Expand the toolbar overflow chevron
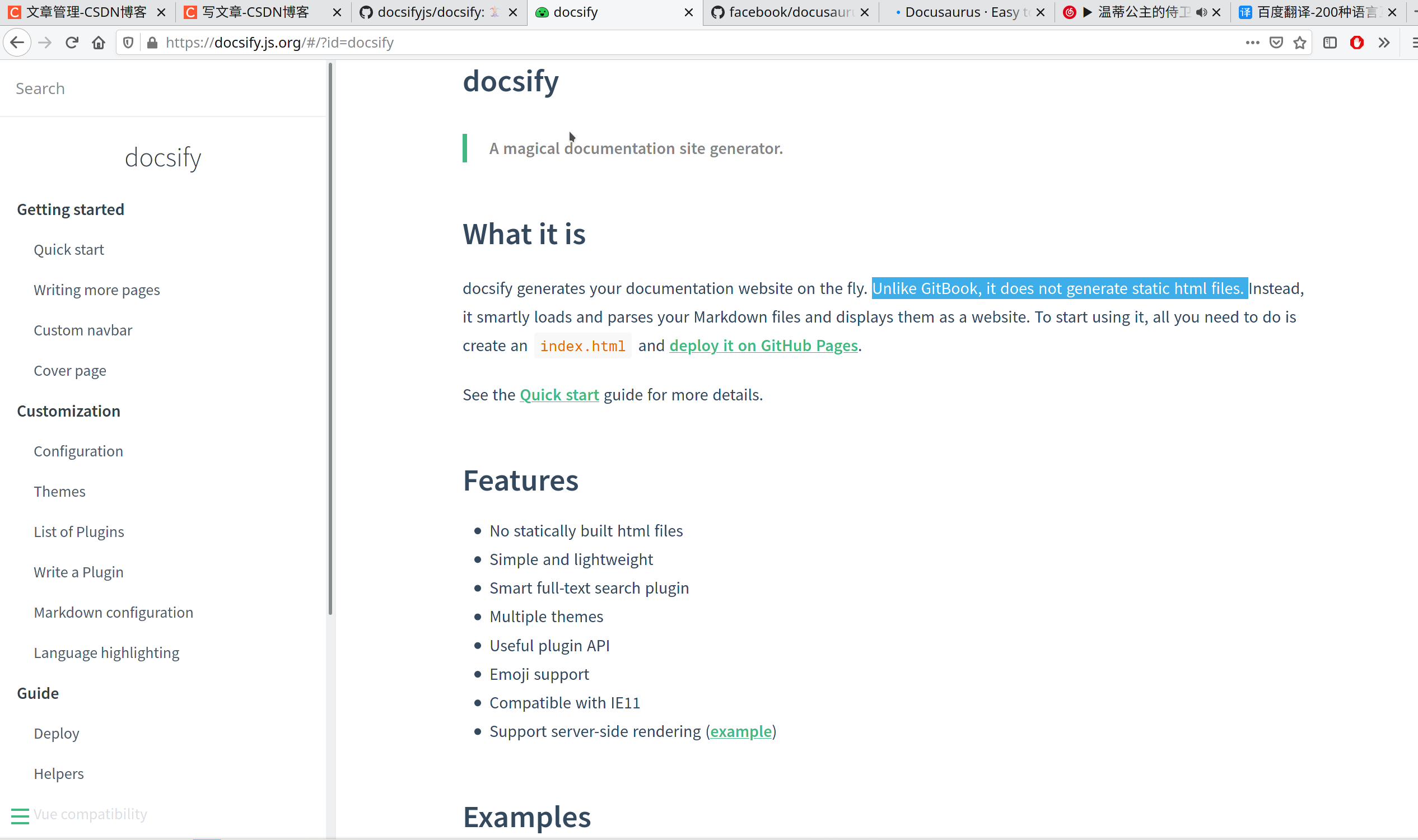The height and width of the screenshot is (840, 1418). (1384, 43)
